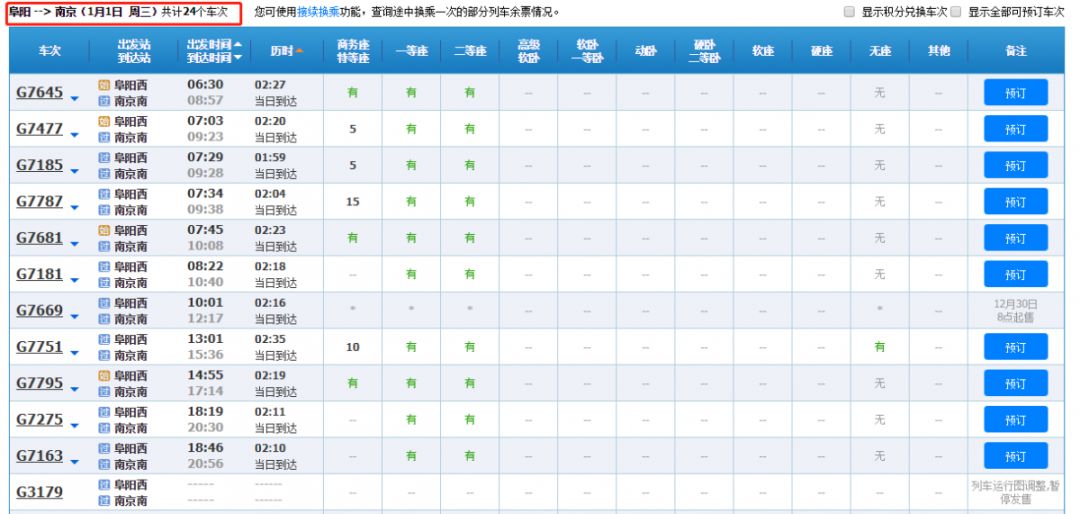
Task: Expand stop details arrow for G7477
Action: (74, 135)
